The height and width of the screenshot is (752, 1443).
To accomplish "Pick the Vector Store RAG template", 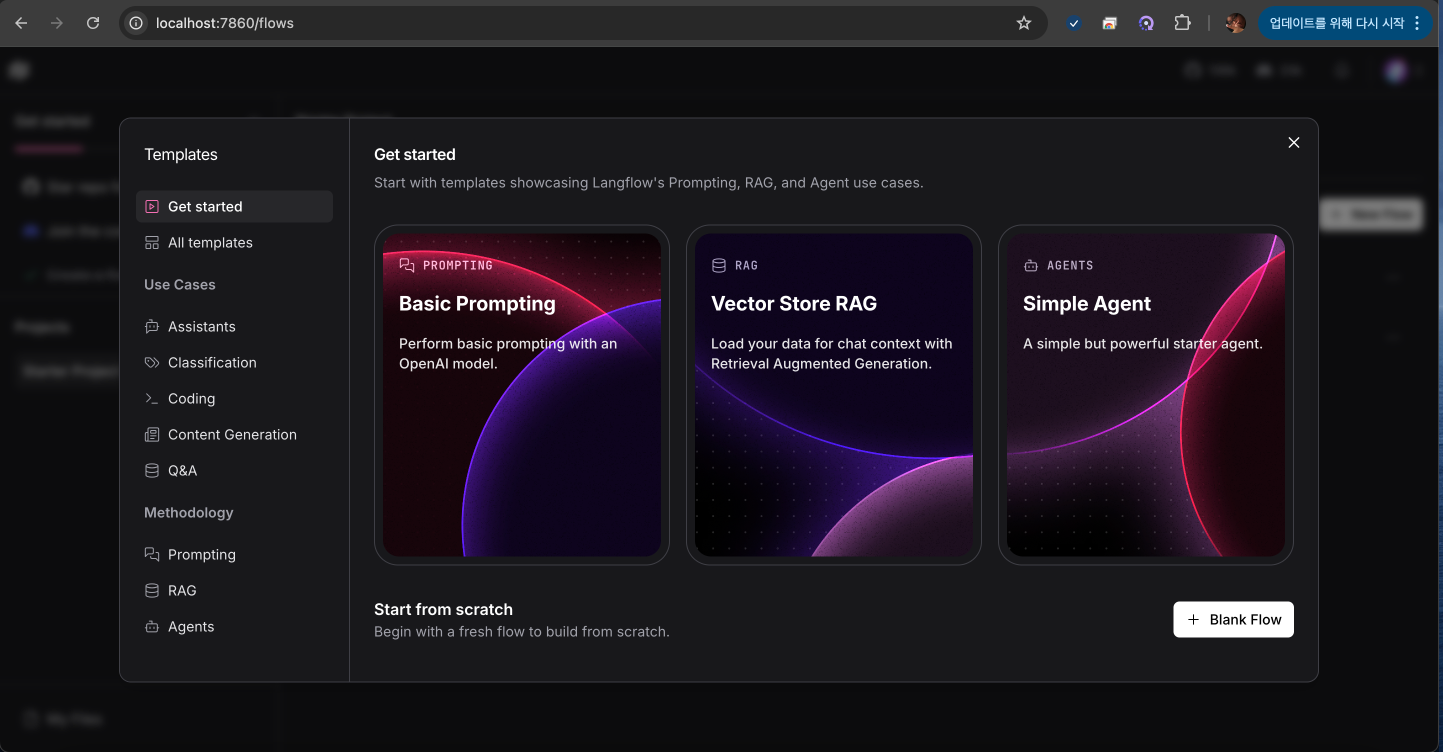I will [833, 395].
